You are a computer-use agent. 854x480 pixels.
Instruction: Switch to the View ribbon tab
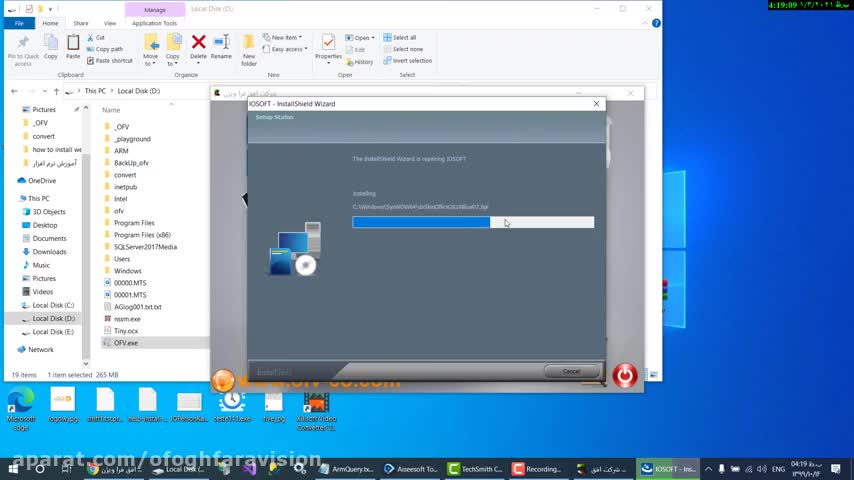tap(110, 23)
